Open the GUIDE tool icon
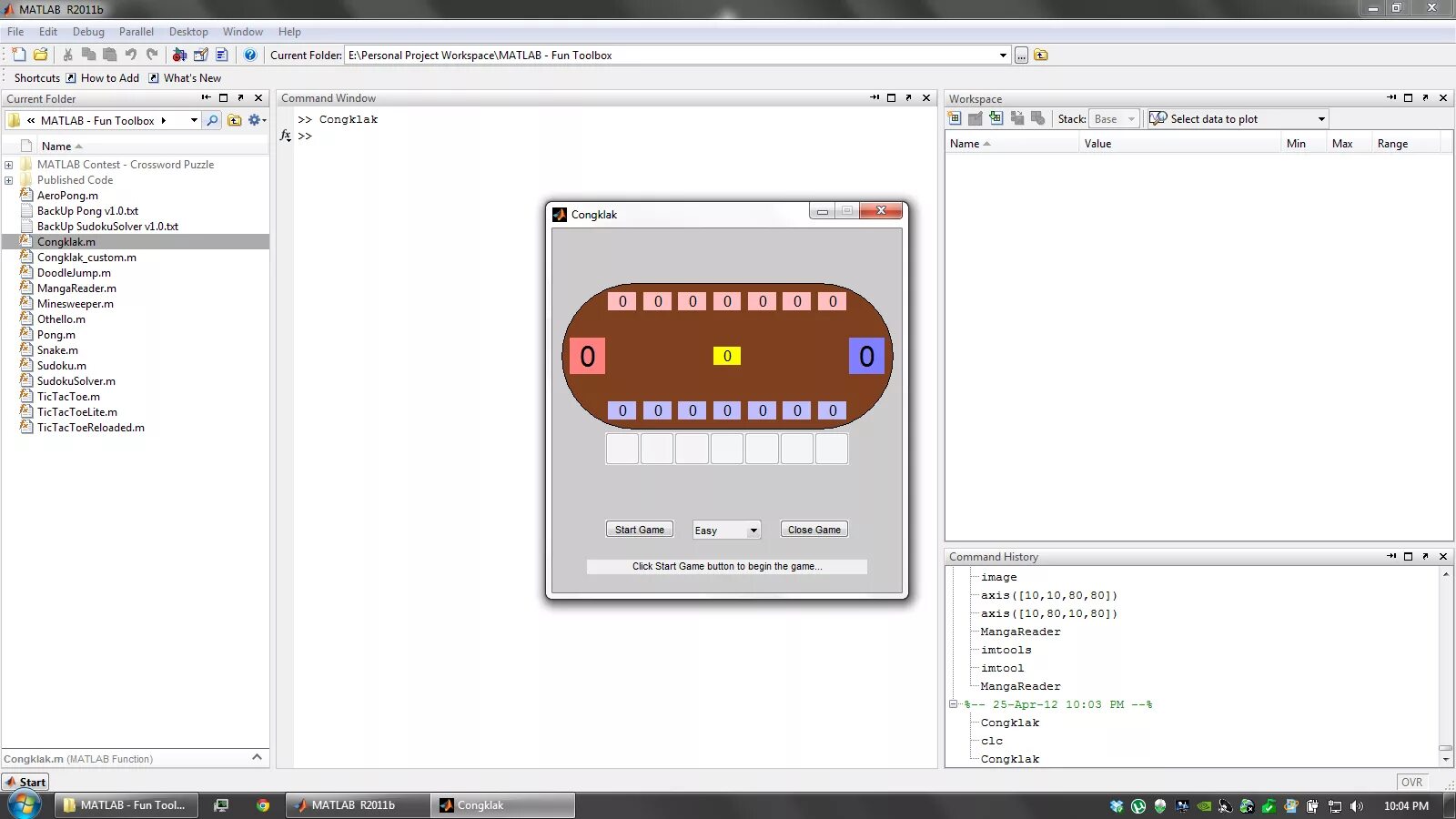The width and height of the screenshot is (1456, 819). 200,55
